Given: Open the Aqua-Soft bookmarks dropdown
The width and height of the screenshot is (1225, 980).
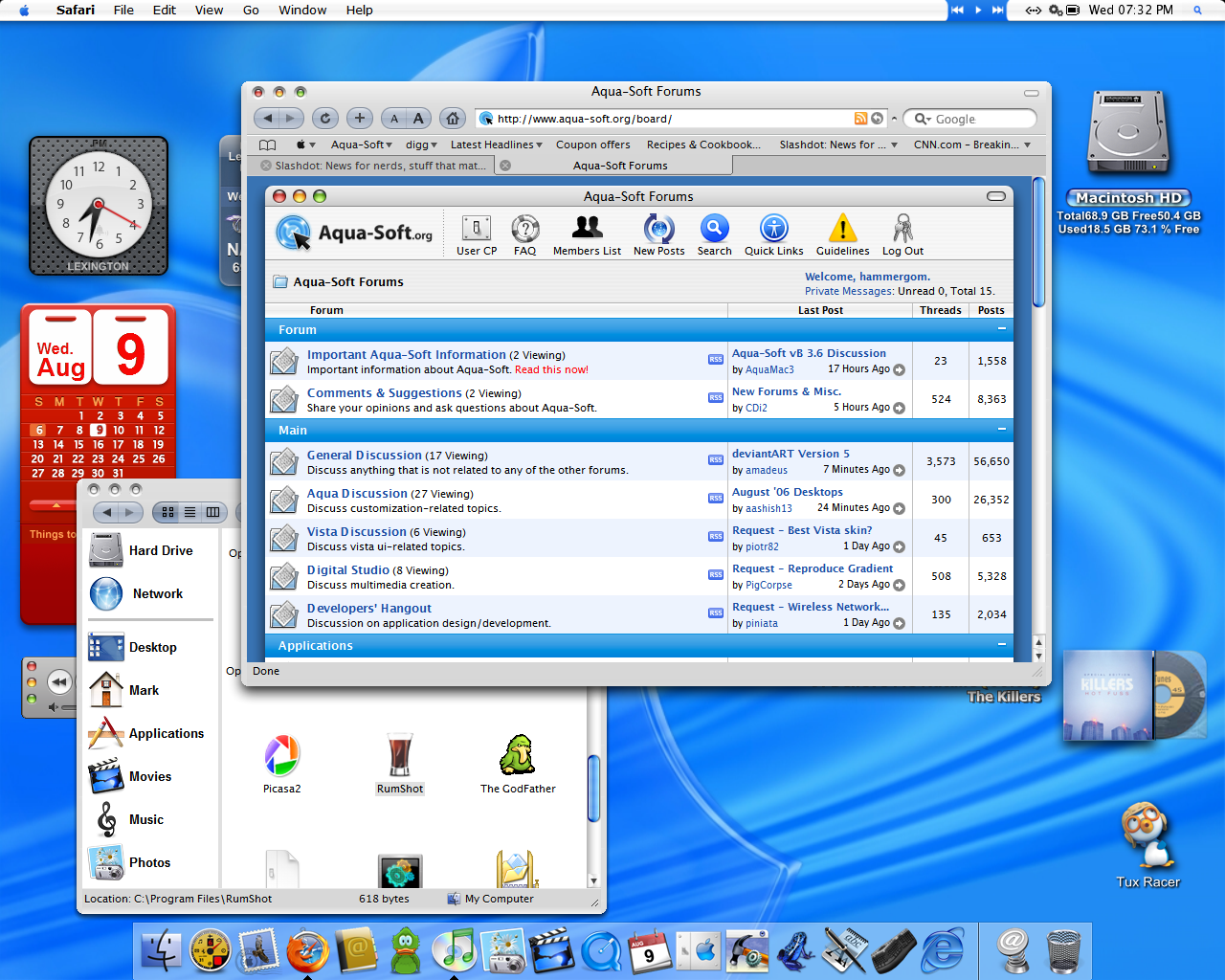Looking at the screenshot, I should [x=361, y=145].
